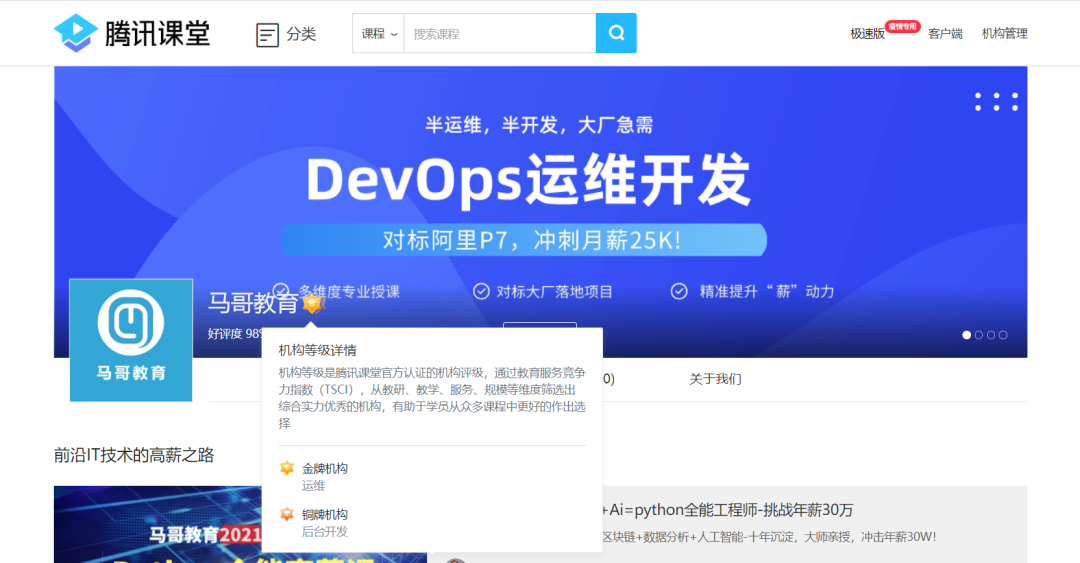Click the blue search magnifier button
The width and height of the screenshot is (1080, 563).
pyautogui.click(x=616, y=33)
